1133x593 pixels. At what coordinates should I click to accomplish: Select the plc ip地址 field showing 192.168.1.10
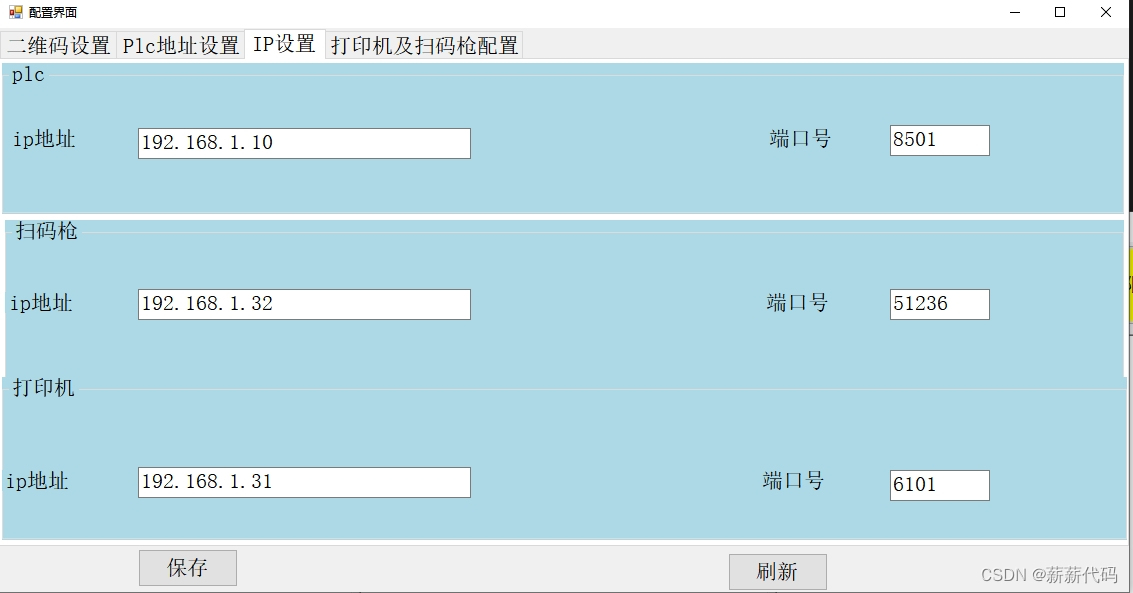tap(304, 143)
